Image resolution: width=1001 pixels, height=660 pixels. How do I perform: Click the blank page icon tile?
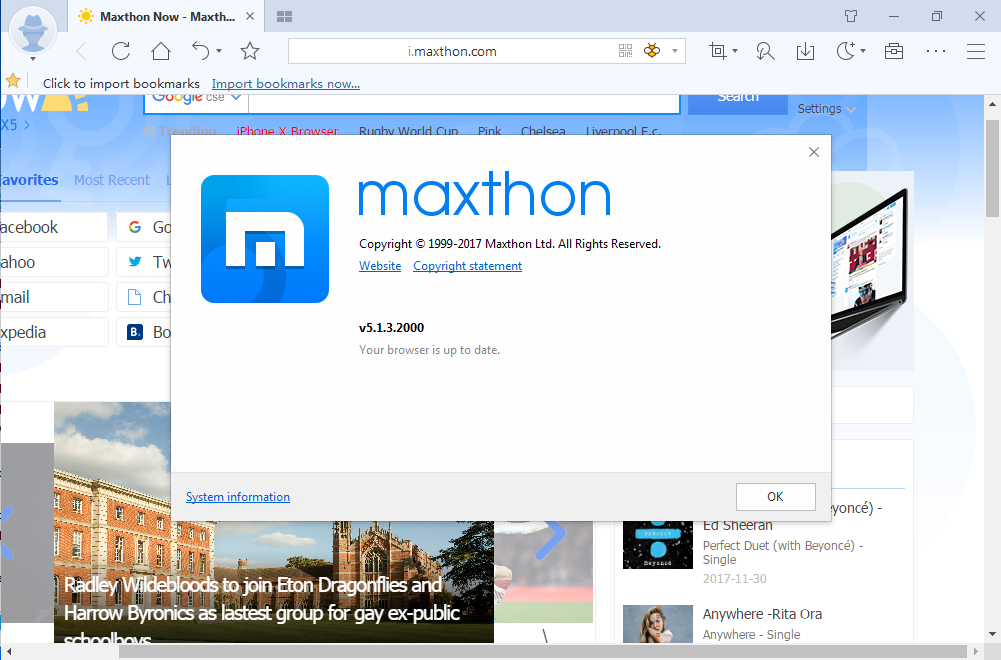(135, 297)
